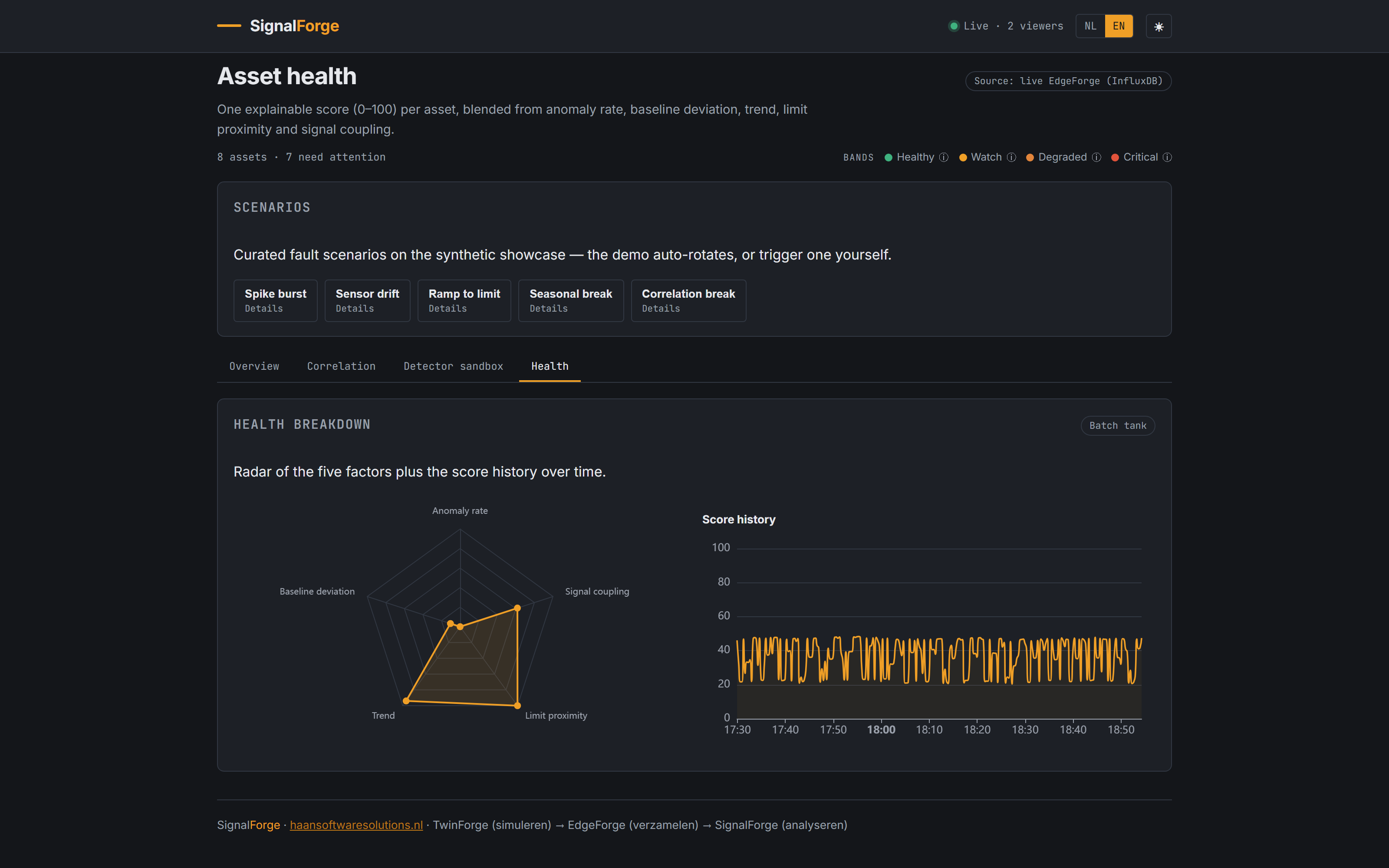Click the yellow Watch band swatch

click(963, 157)
